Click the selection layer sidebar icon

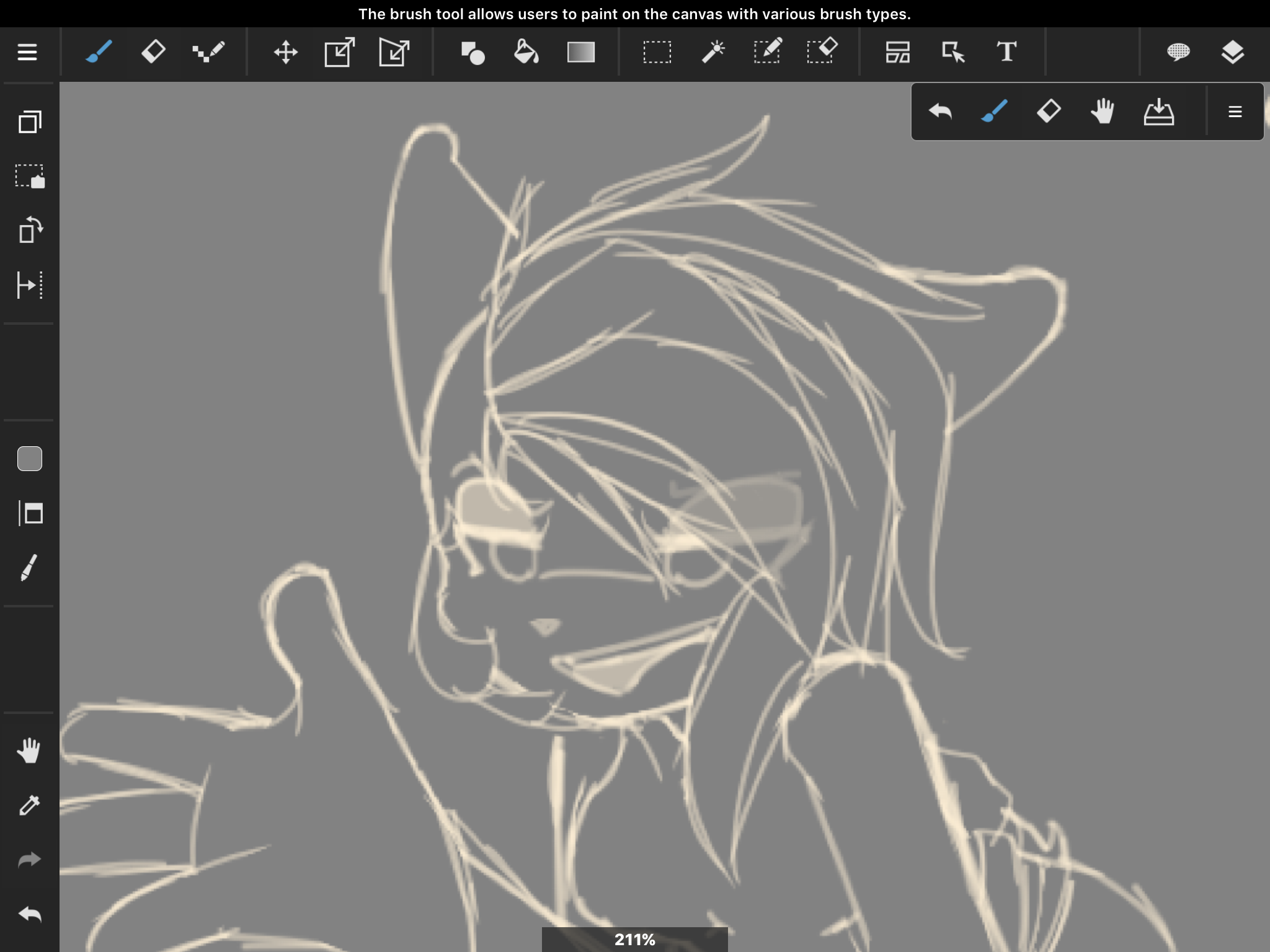30,176
